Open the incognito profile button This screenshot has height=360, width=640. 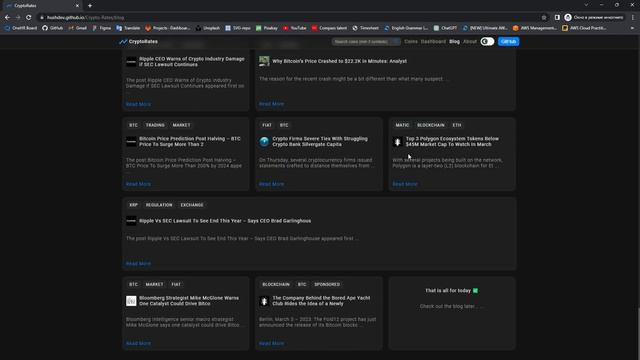coord(594,18)
